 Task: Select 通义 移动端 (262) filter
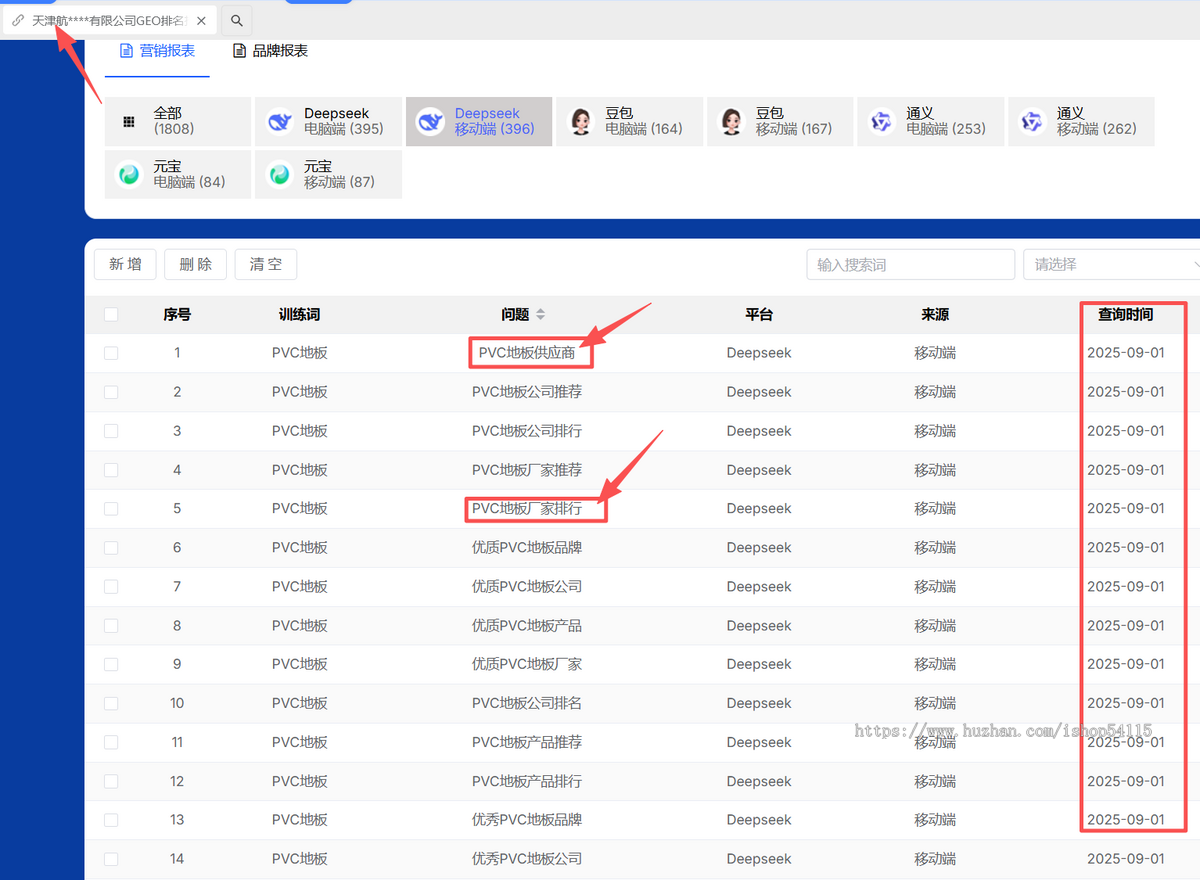coord(1081,122)
